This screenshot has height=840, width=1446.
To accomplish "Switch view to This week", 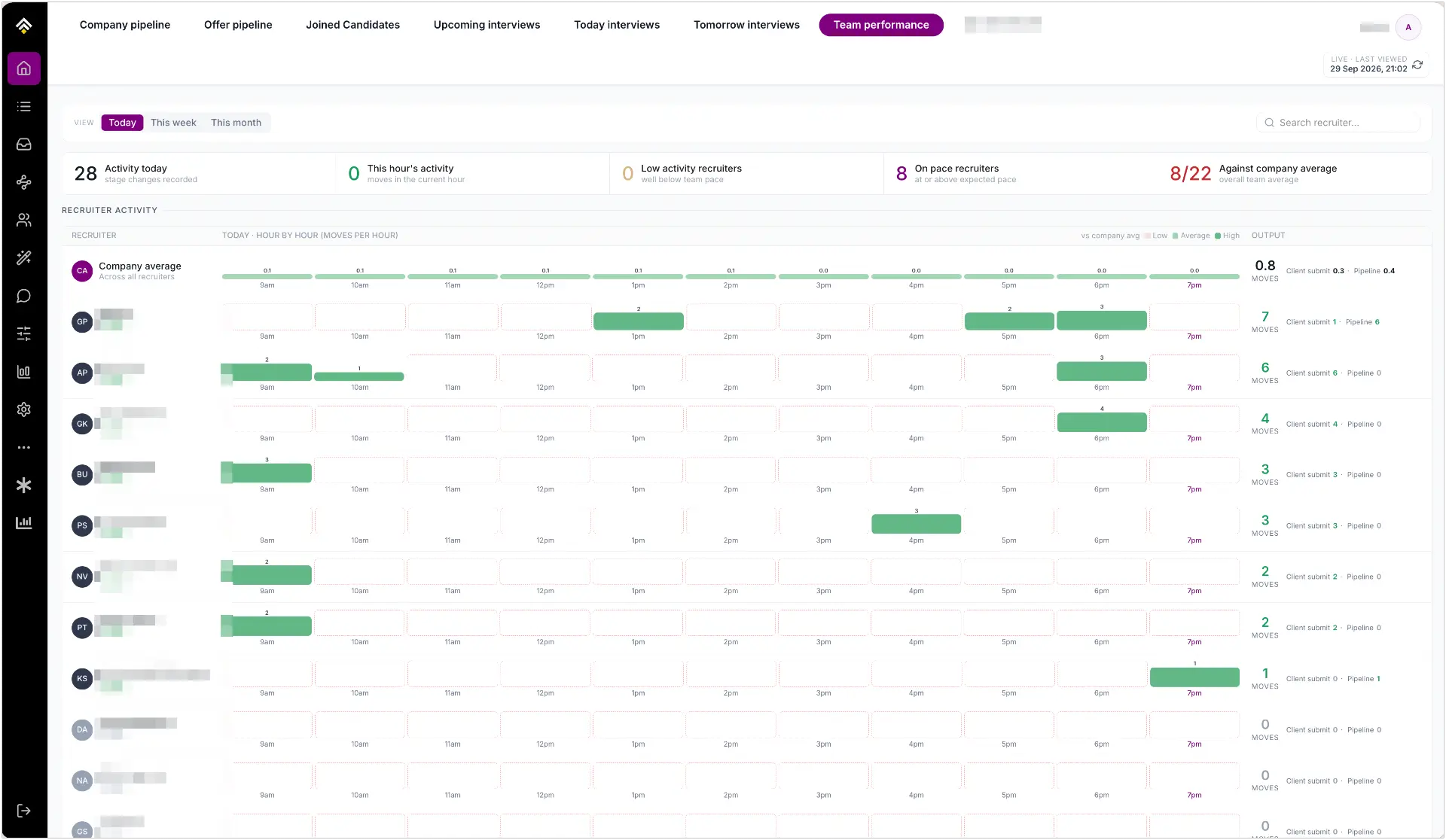I will tap(173, 123).
